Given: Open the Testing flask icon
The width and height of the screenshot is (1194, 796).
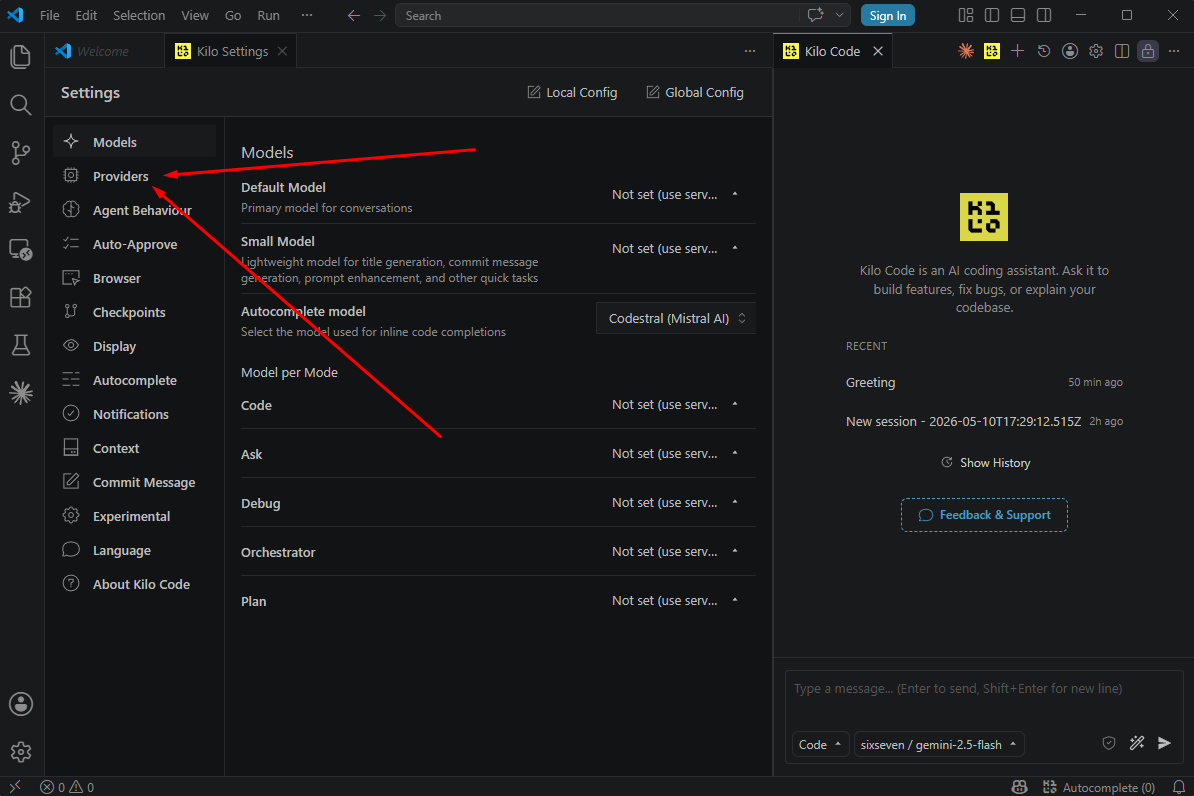Looking at the screenshot, I should tap(21, 345).
